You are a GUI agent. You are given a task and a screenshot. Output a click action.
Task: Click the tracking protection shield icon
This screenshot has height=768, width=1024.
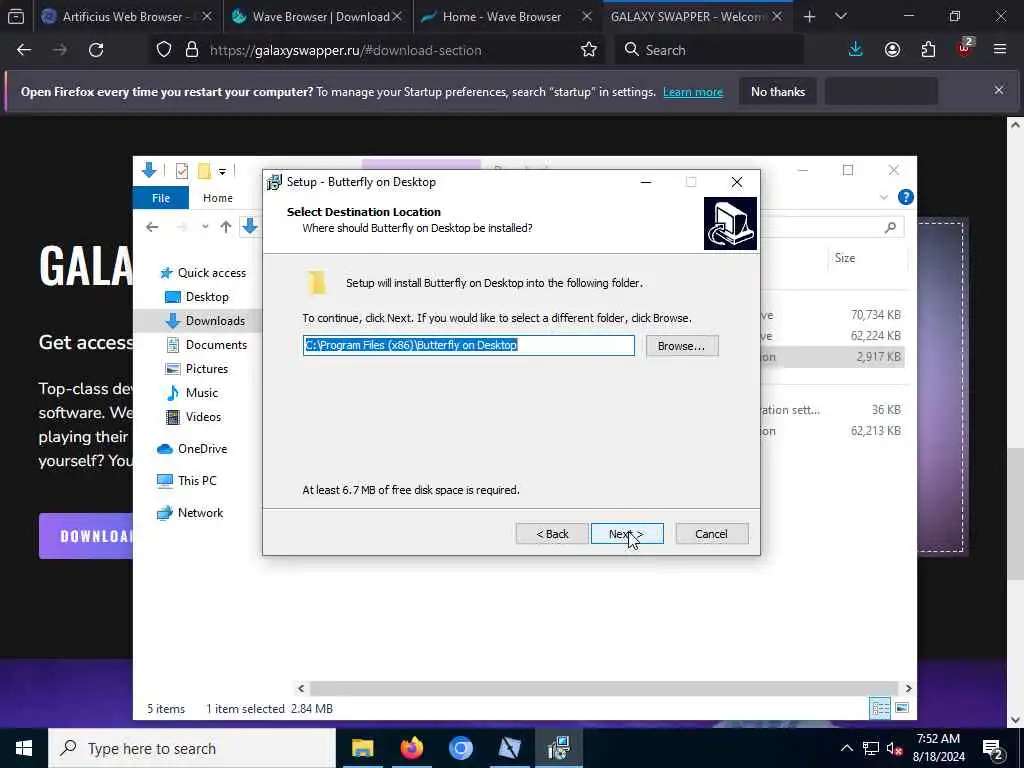[x=164, y=50]
